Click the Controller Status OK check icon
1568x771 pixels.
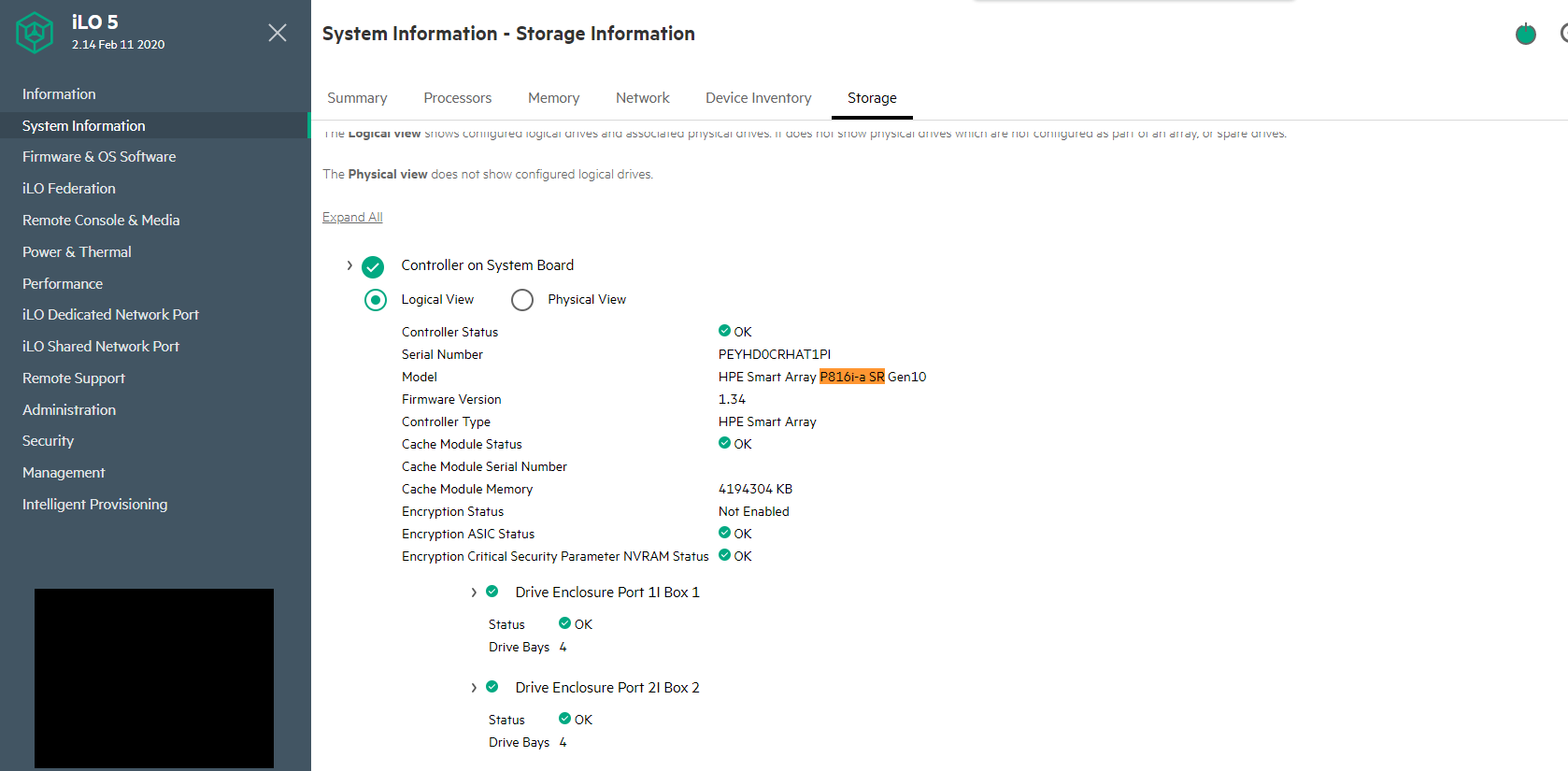tap(724, 331)
